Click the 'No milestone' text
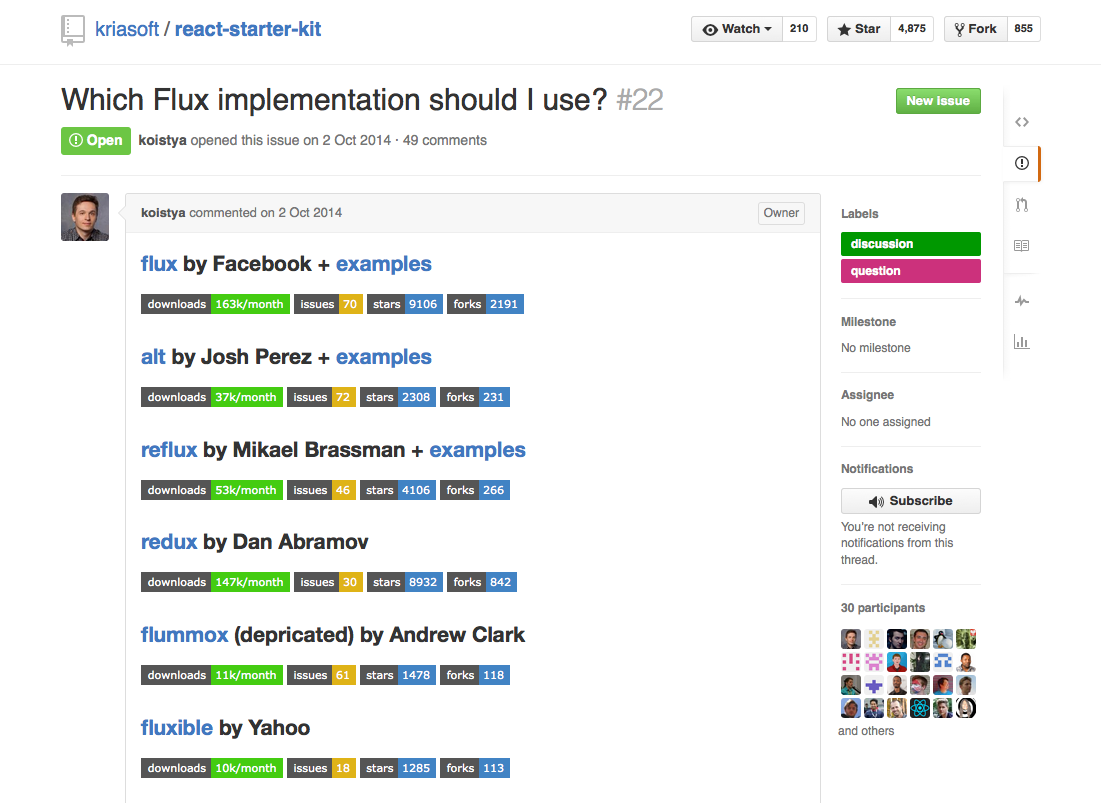This screenshot has height=803, width=1101. [x=876, y=348]
